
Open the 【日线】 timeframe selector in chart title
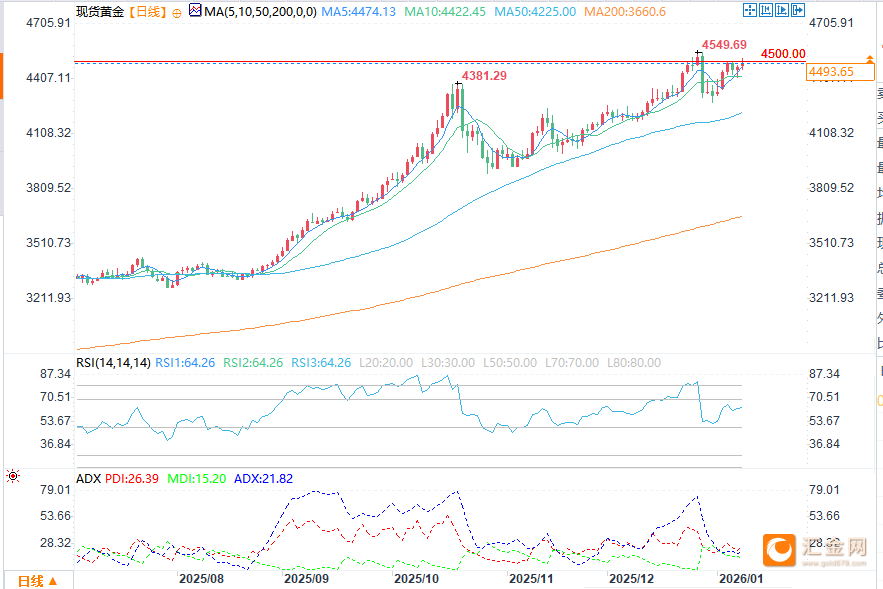point(147,12)
